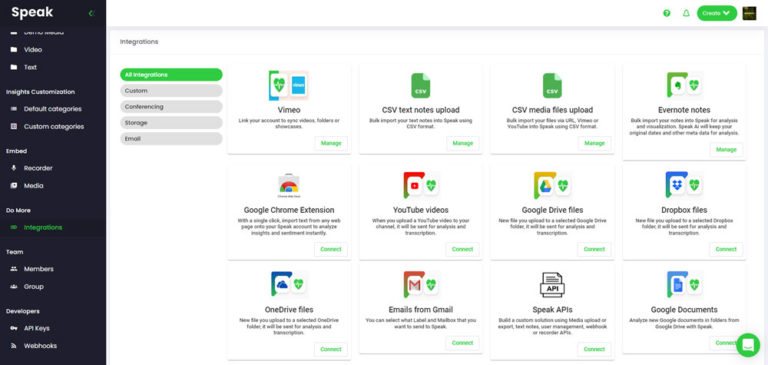
Task: Collapse the sidebar with the double-chevron icon
Action: [x=91, y=13]
